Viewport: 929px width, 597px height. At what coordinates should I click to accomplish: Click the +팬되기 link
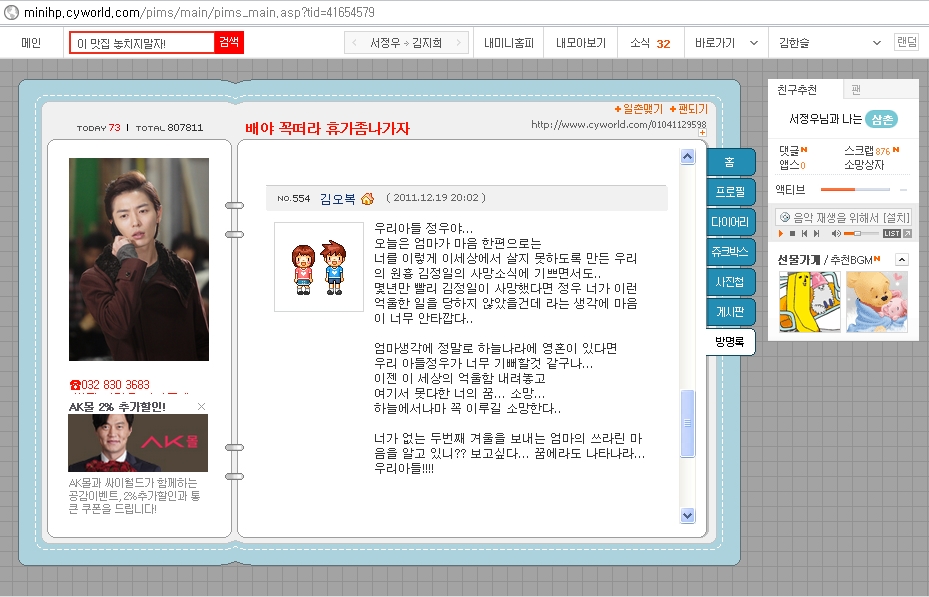coord(688,108)
